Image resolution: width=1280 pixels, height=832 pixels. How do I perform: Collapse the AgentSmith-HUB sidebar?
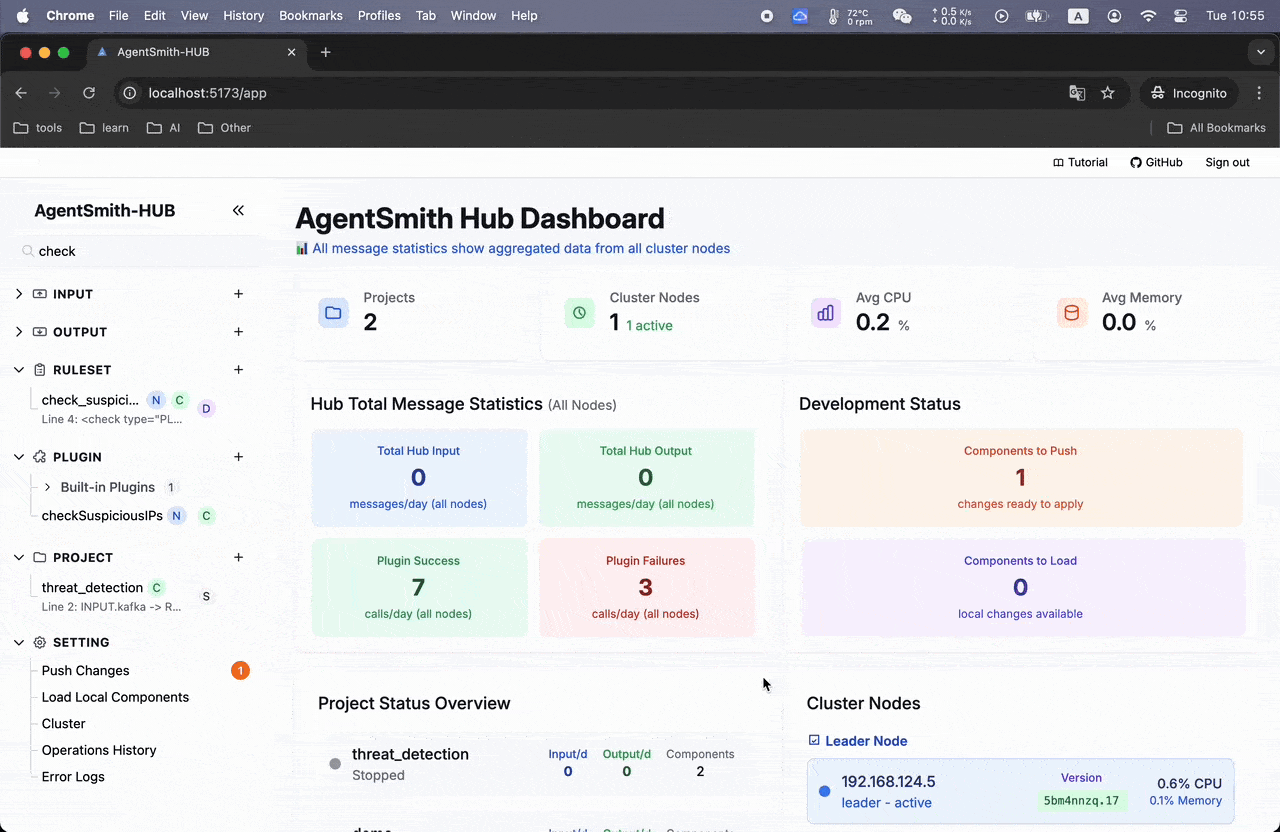(x=238, y=210)
